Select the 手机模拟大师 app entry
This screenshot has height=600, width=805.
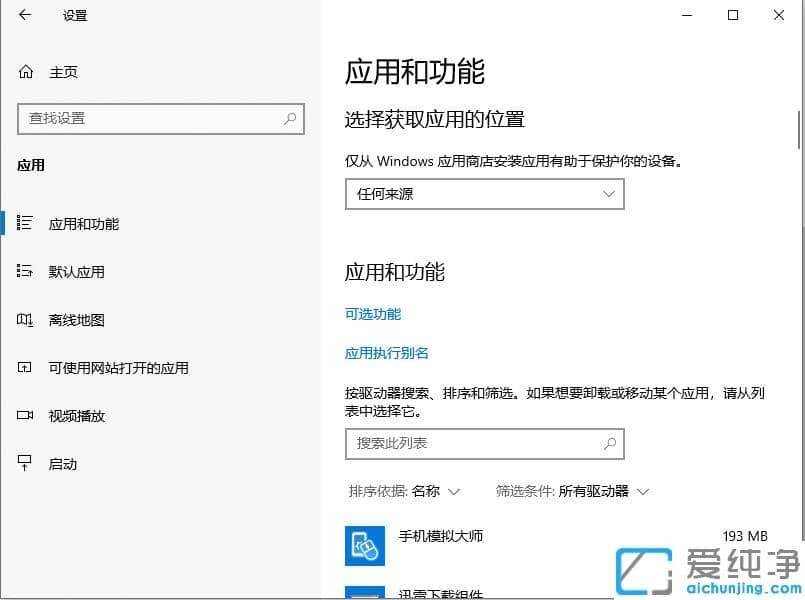pos(441,536)
